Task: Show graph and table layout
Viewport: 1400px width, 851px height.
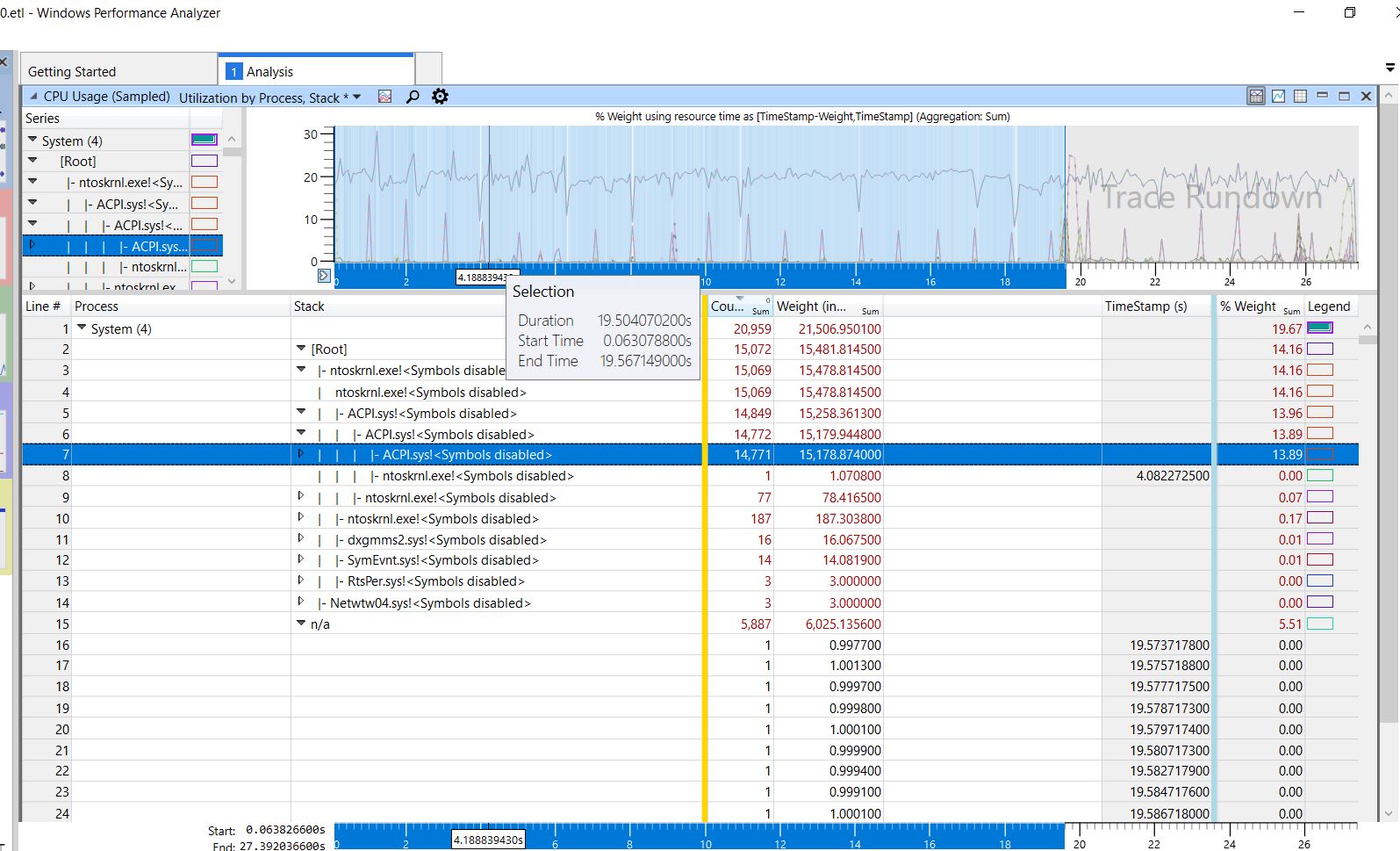Action: 1256,97
